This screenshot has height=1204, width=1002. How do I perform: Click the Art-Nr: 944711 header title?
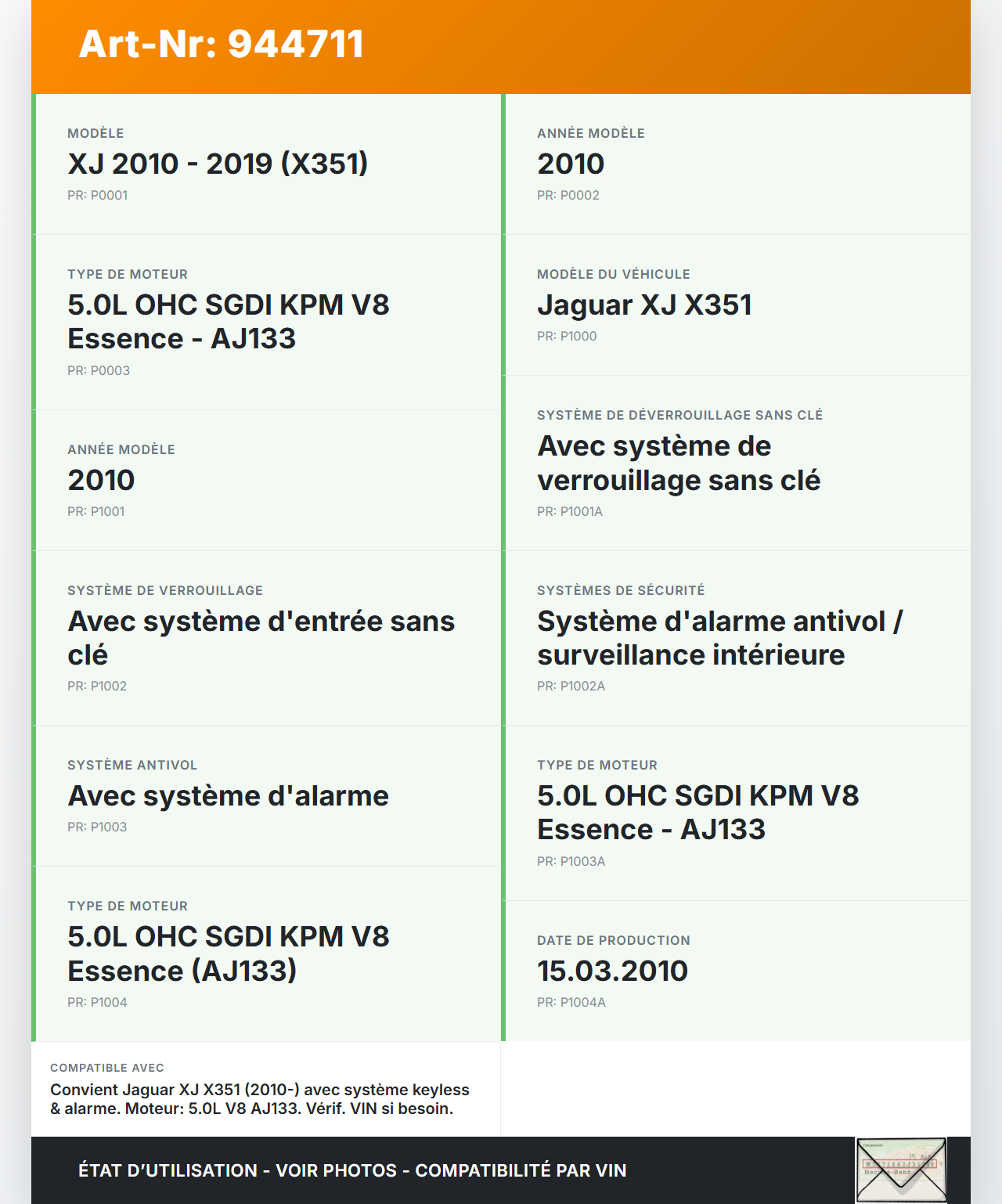tap(222, 44)
